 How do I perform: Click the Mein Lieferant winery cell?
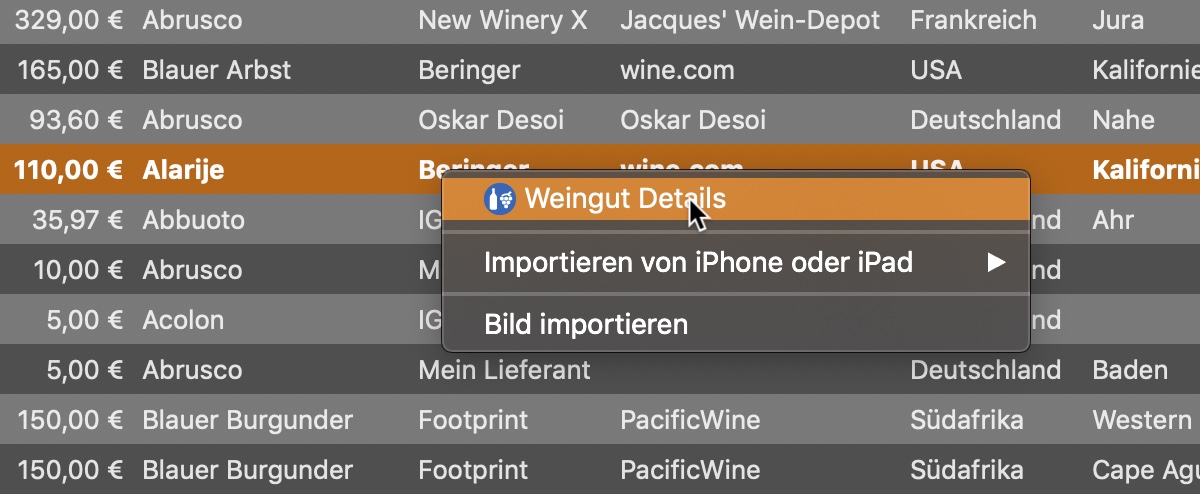504,370
